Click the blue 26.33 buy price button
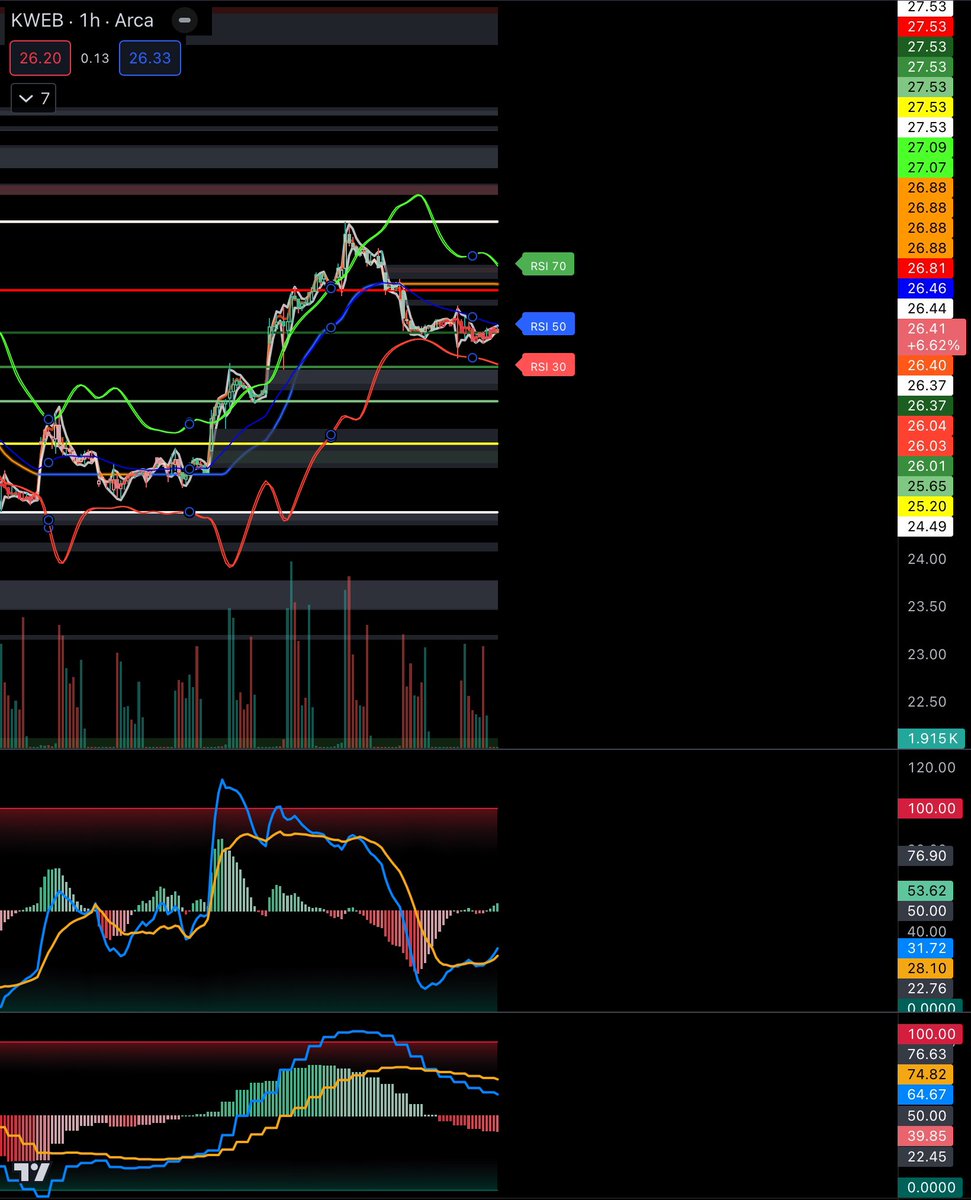971x1200 pixels. click(x=150, y=58)
